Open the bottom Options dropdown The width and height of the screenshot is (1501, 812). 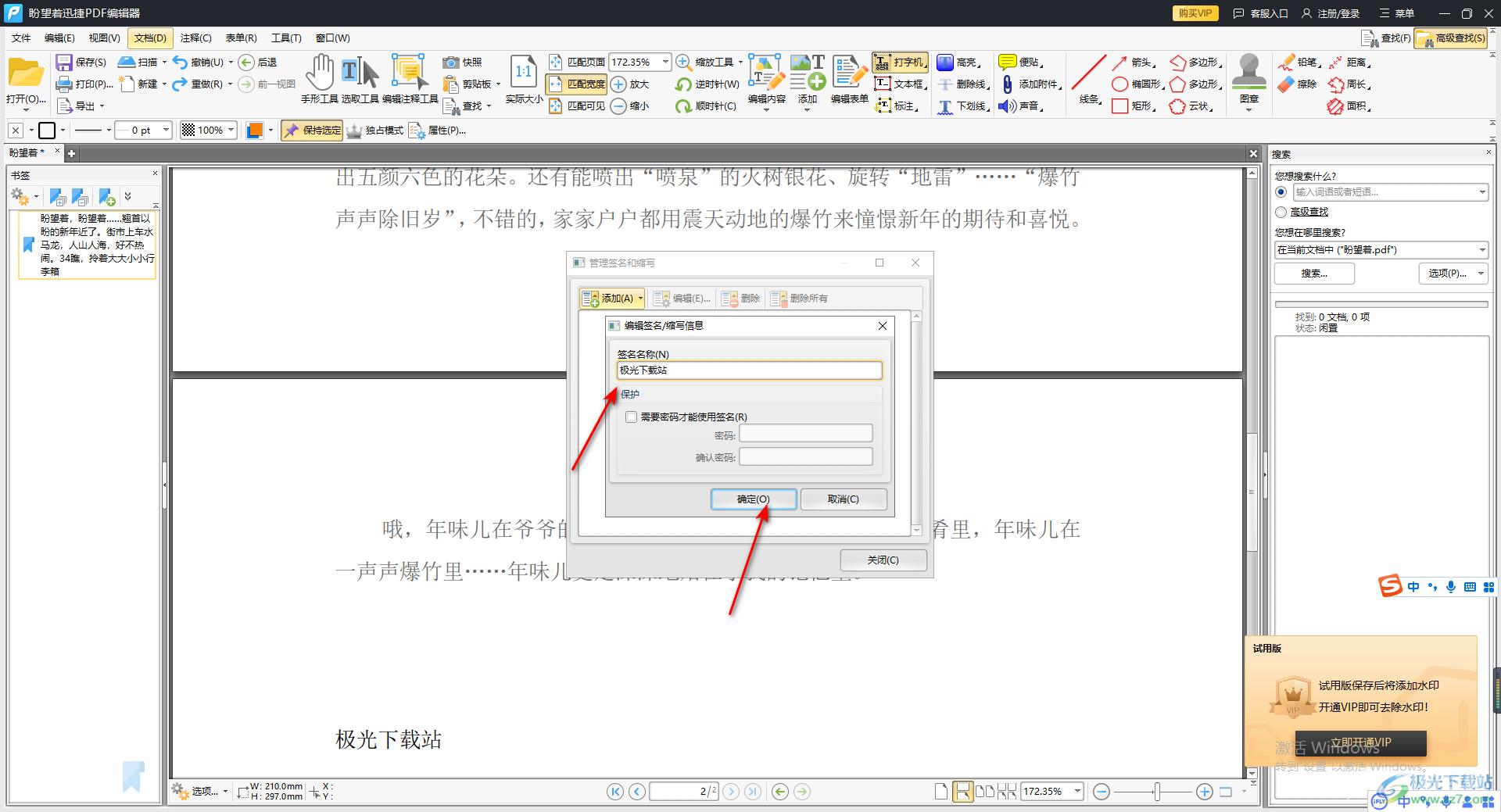[x=200, y=792]
